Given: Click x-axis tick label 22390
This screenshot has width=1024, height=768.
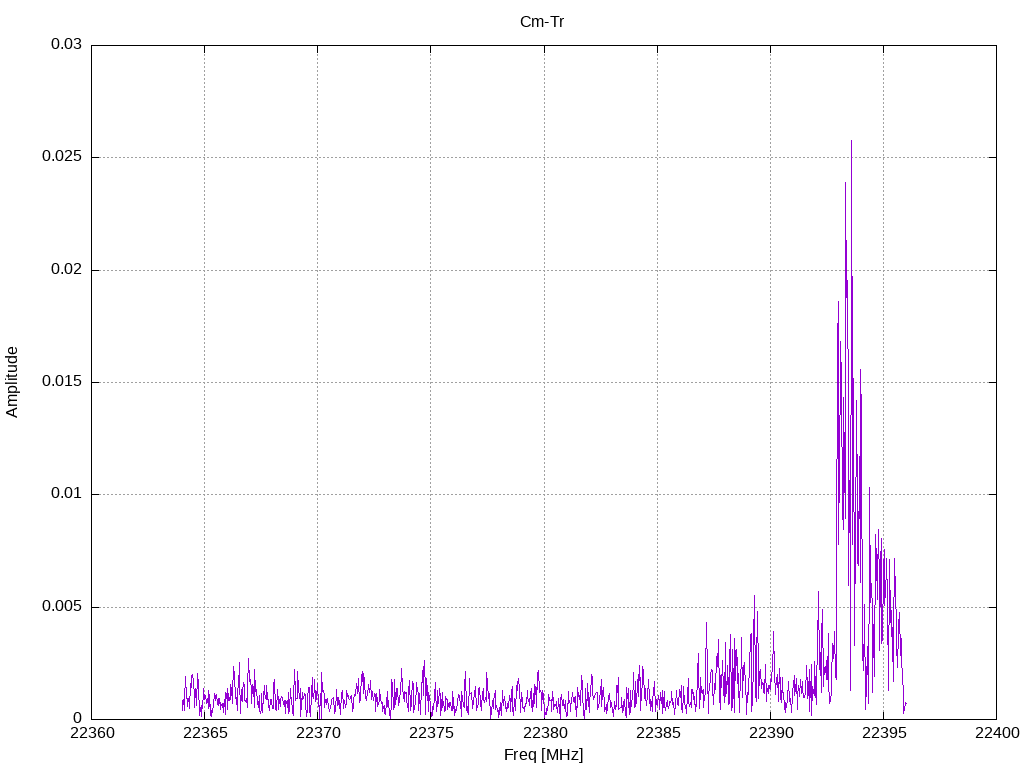Looking at the screenshot, I should click(x=771, y=733).
